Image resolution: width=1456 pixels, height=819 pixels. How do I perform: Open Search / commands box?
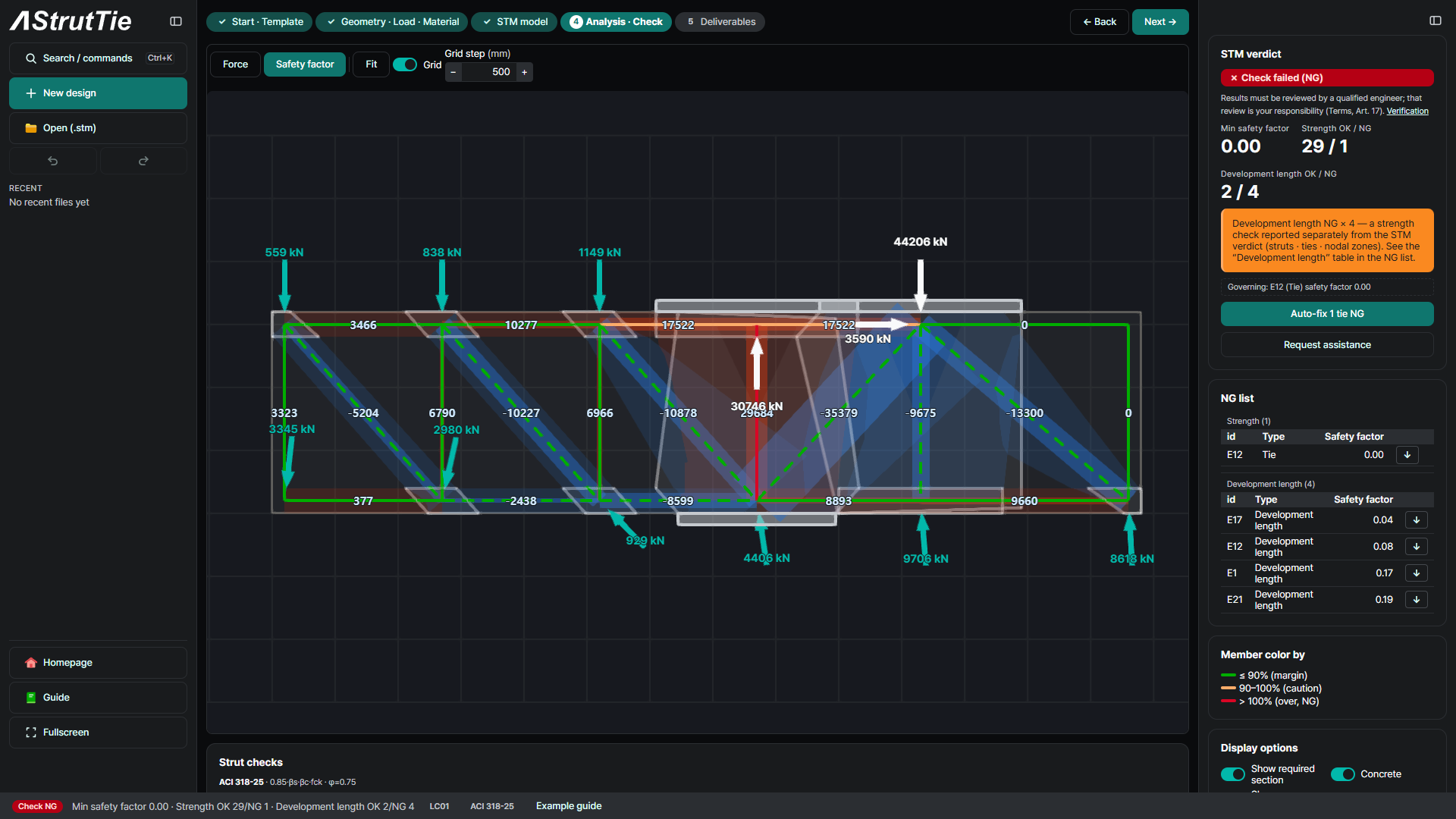coord(98,58)
